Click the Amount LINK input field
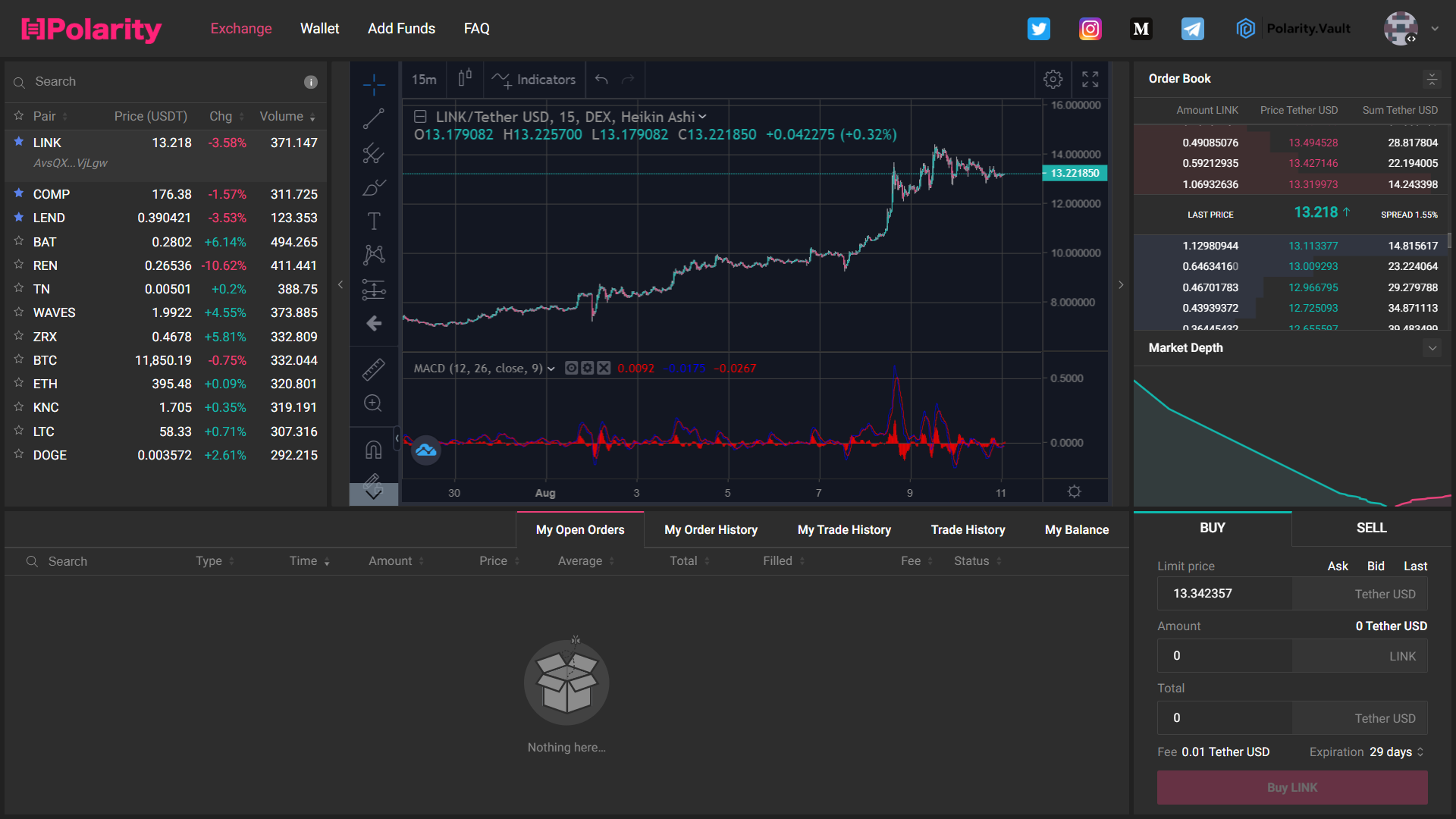 click(1292, 656)
